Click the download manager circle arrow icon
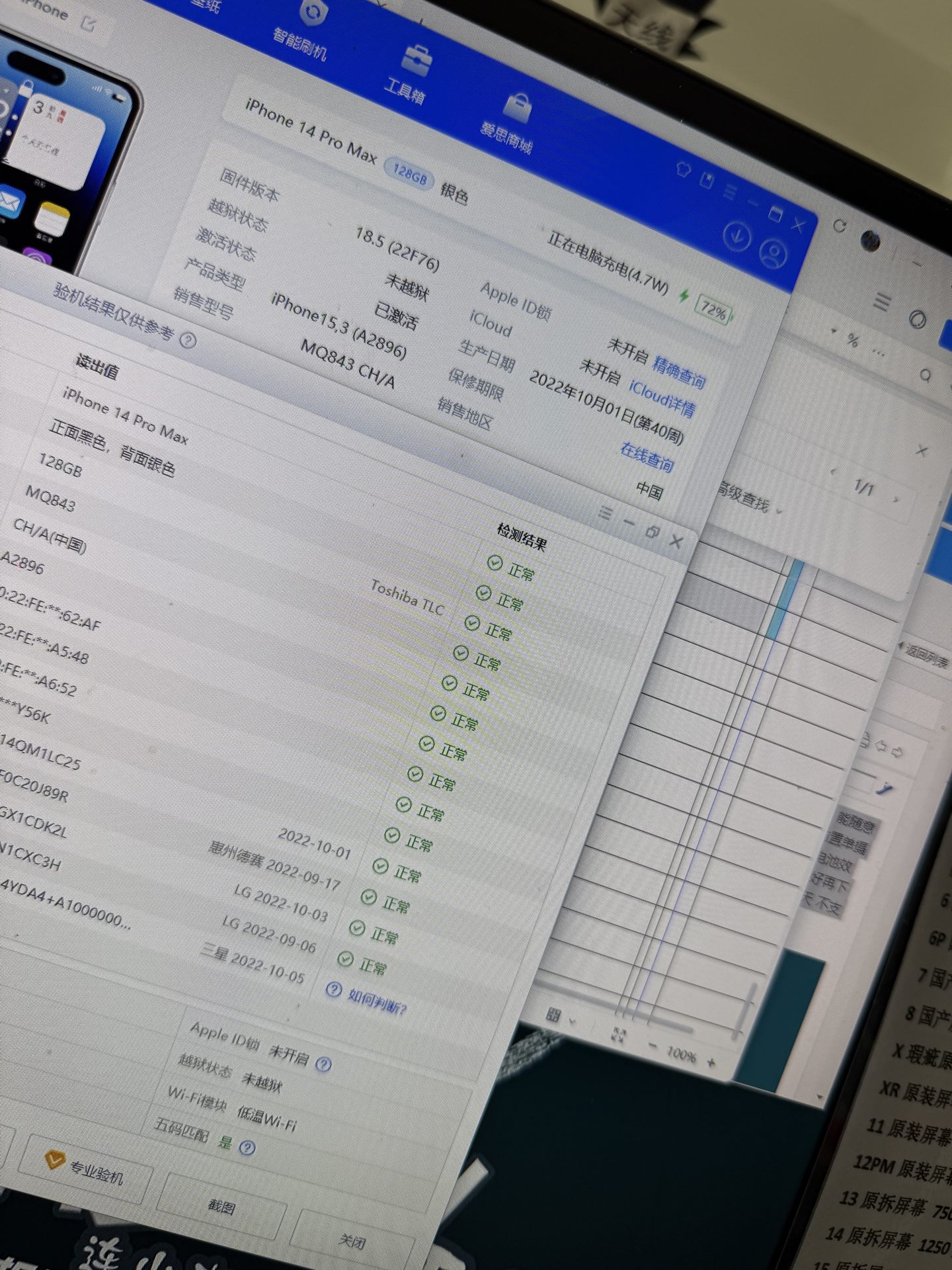This screenshot has height=1270, width=952. click(736, 235)
